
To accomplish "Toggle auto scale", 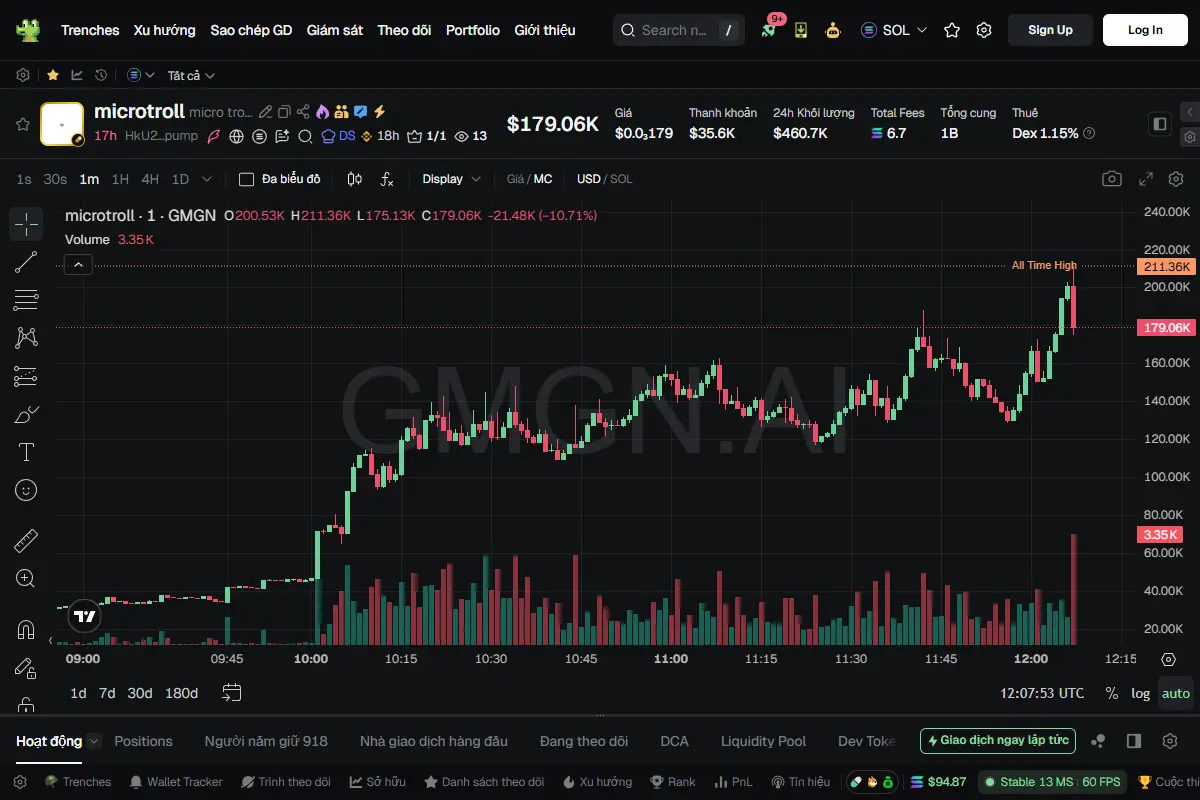I will pos(1176,693).
